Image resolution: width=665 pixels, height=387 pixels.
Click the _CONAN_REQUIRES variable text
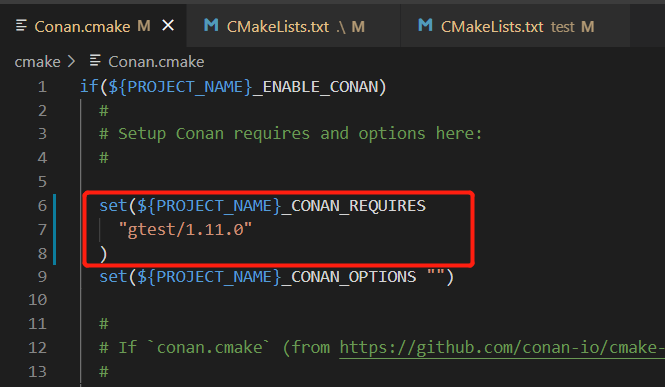tap(354, 206)
